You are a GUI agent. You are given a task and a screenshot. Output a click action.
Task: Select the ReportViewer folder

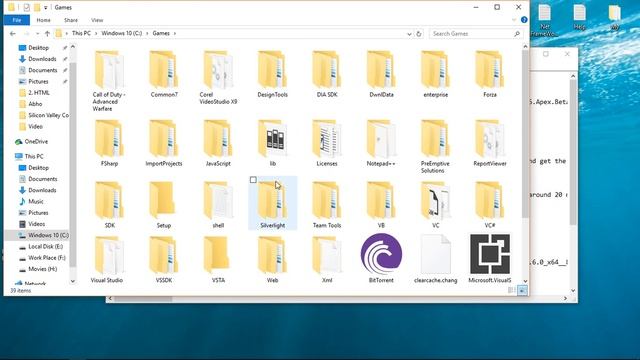tap(490, 143)
